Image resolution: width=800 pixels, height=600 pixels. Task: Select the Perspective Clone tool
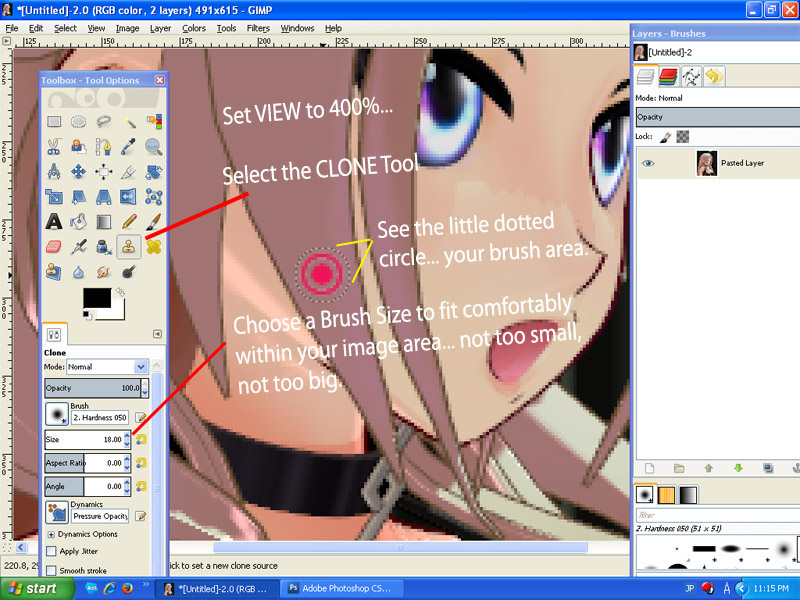click(x=54, y=271)
